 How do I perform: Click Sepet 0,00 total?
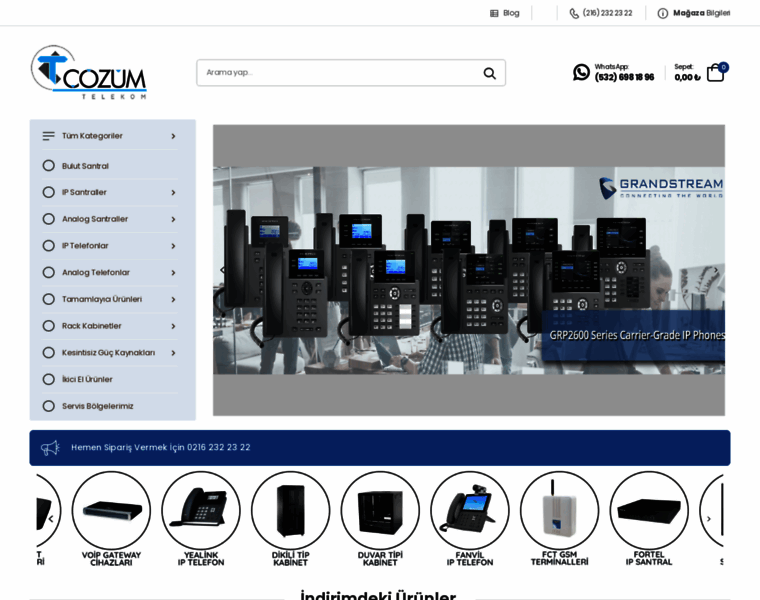coord(687,77)
